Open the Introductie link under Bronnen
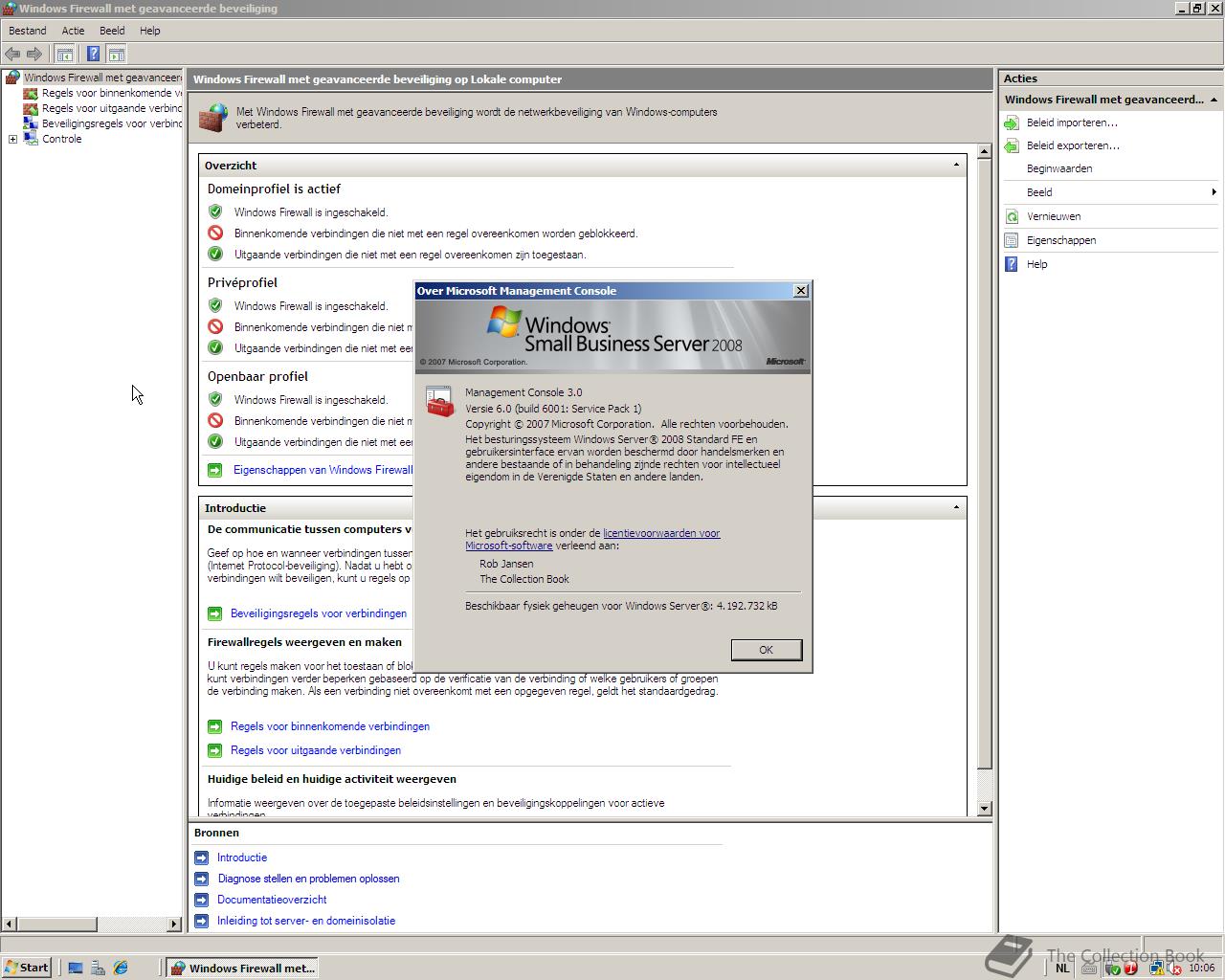The image size is (1225, 980). [x=242, y=857]
